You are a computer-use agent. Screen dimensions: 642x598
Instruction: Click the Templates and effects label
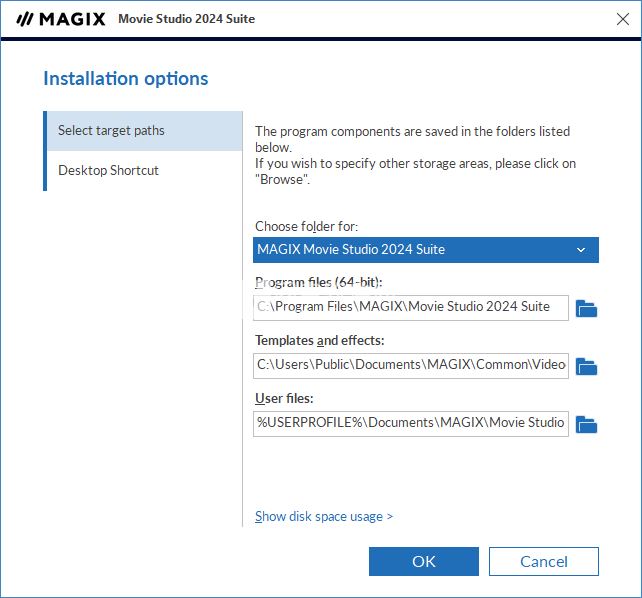coord(320,341)
